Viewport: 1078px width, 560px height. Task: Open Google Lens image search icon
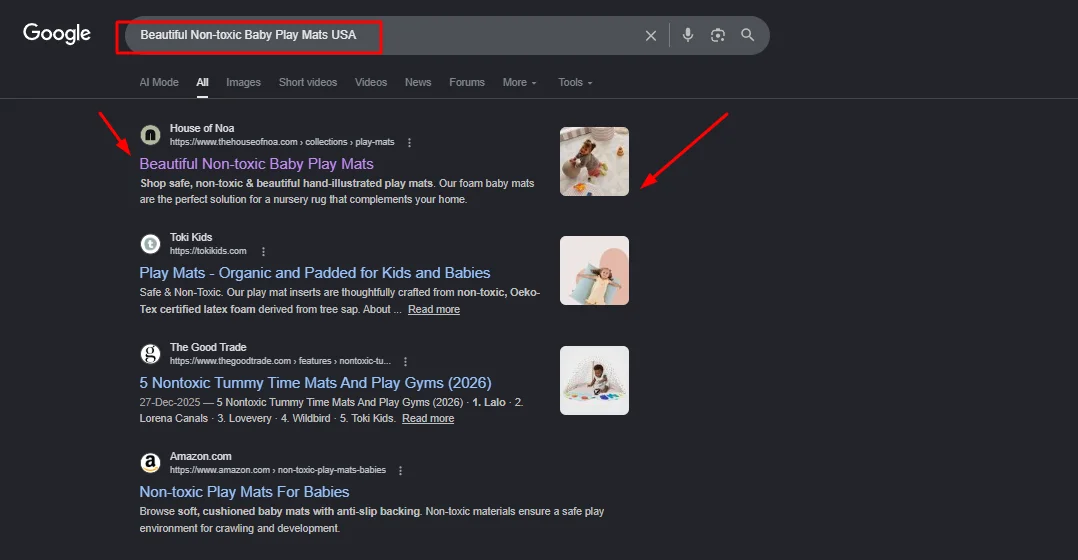717,35
